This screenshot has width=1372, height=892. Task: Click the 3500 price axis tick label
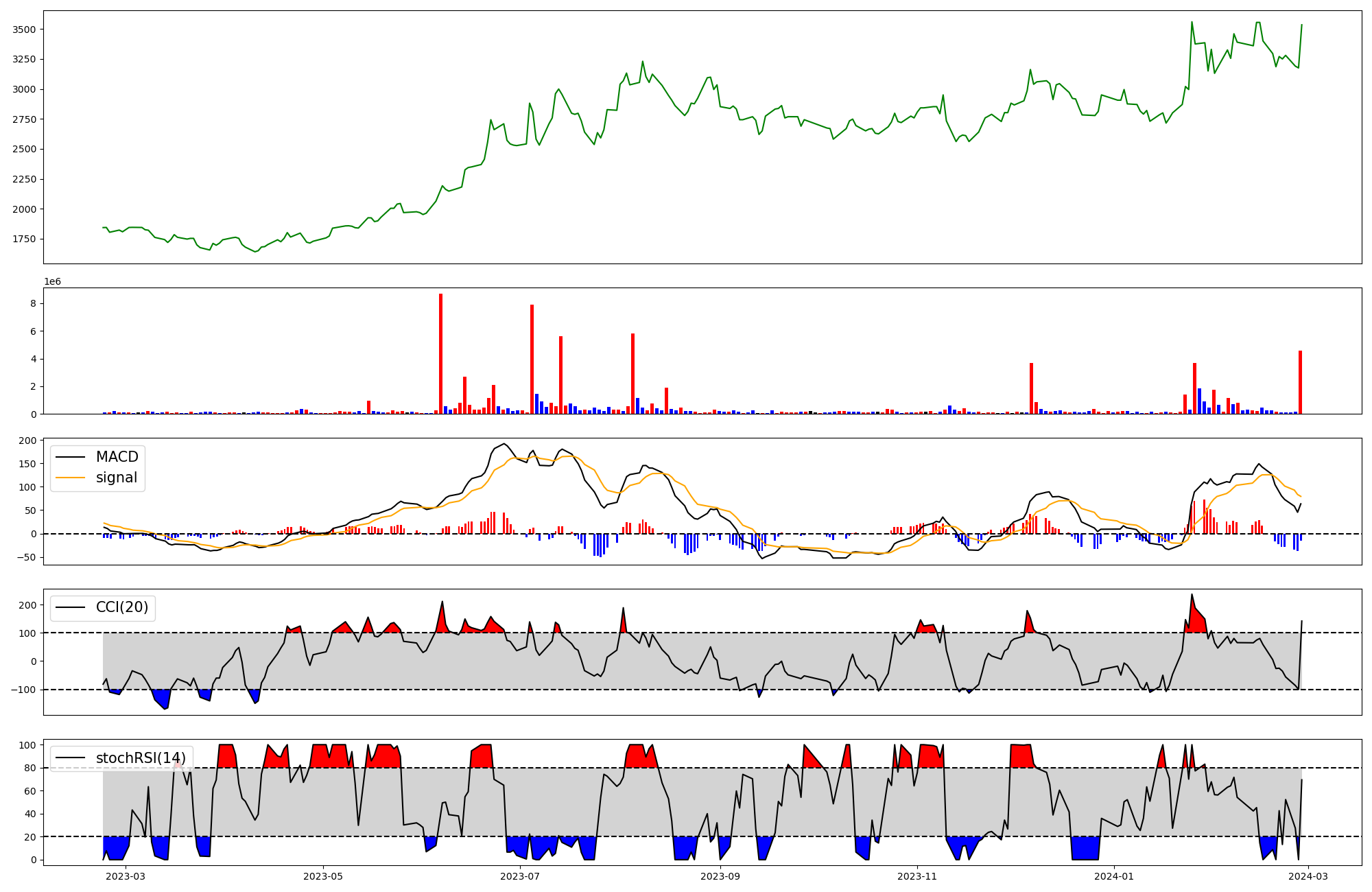(25, 30)
